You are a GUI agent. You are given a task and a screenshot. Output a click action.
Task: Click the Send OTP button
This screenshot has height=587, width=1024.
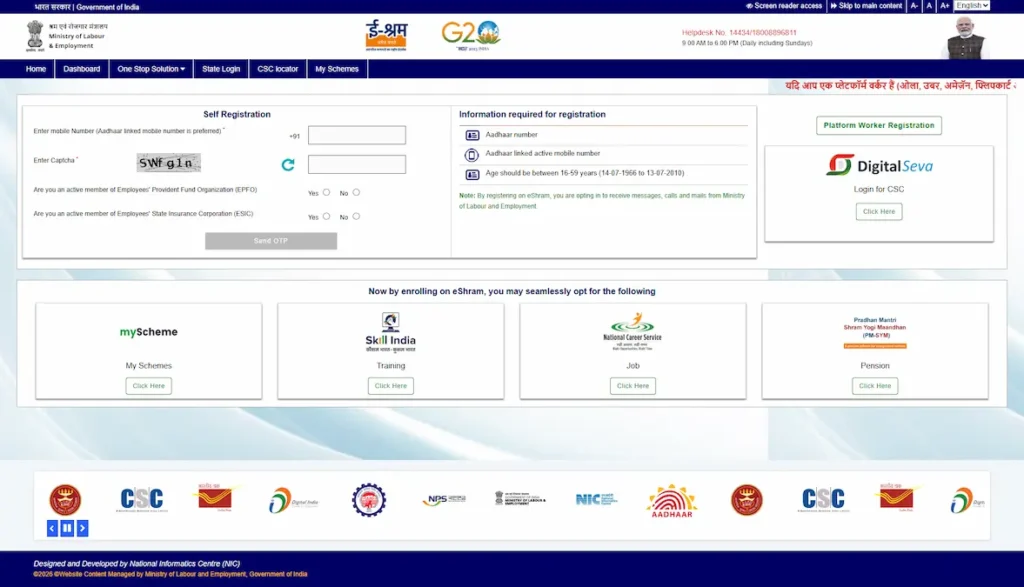[x=271, y=241]
